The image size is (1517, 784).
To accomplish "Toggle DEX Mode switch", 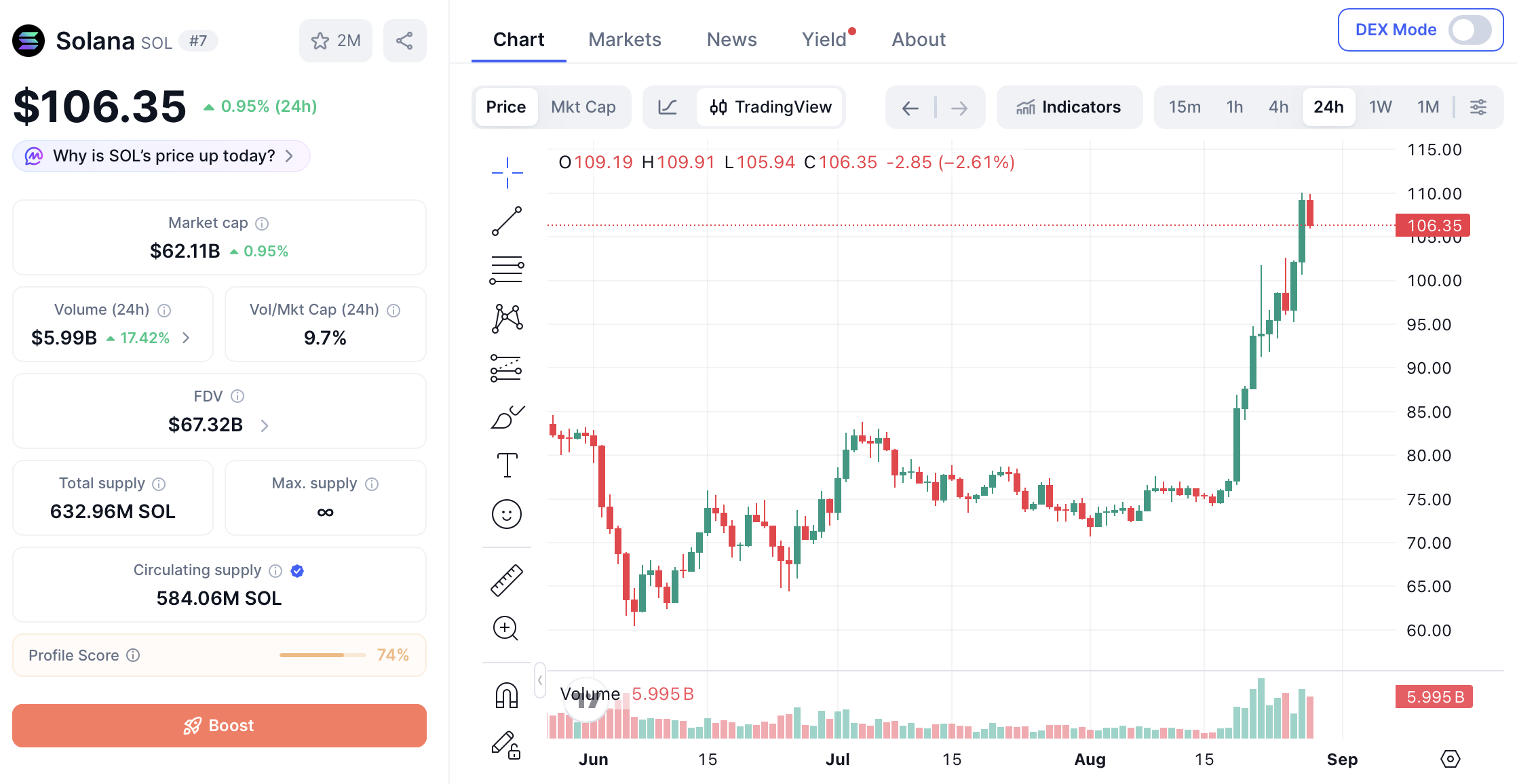I will pos(1470,30).
